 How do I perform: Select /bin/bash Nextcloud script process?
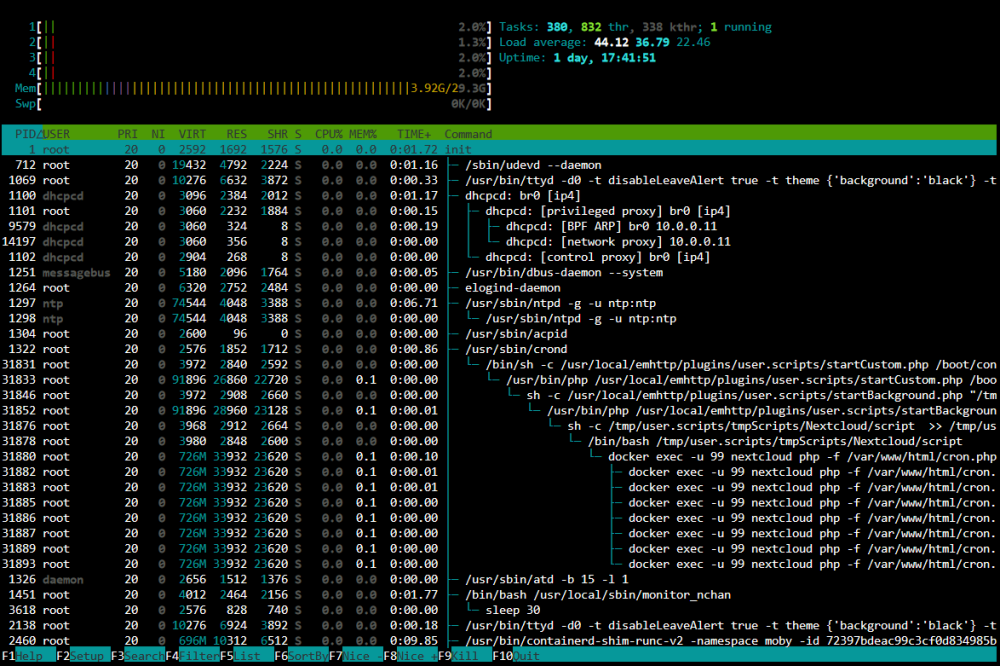click(499, 441)
